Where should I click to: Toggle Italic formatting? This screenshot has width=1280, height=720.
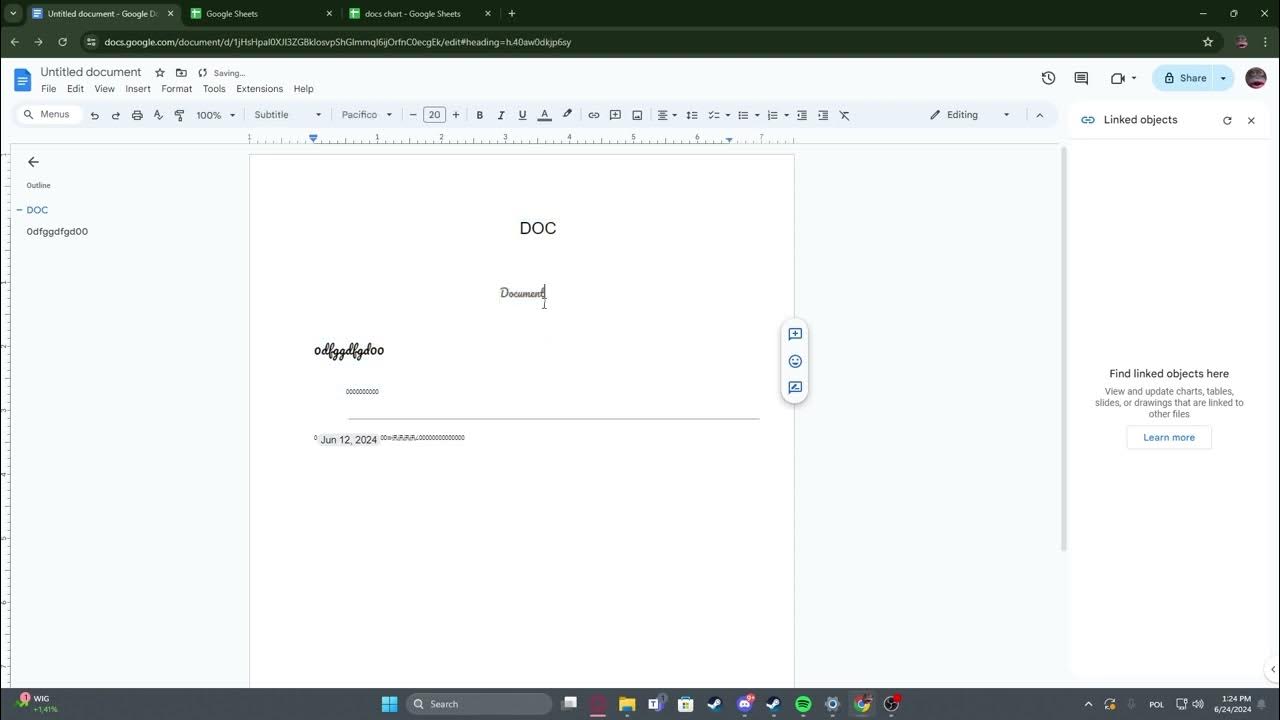click(501, 115)
